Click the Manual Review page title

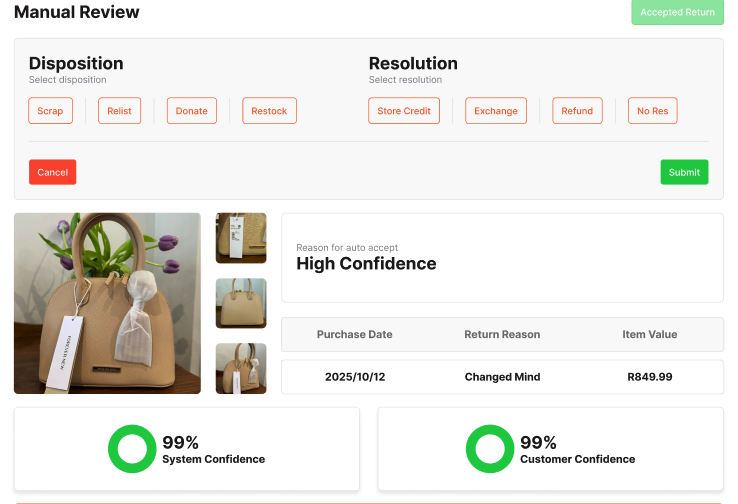point(77,12)
